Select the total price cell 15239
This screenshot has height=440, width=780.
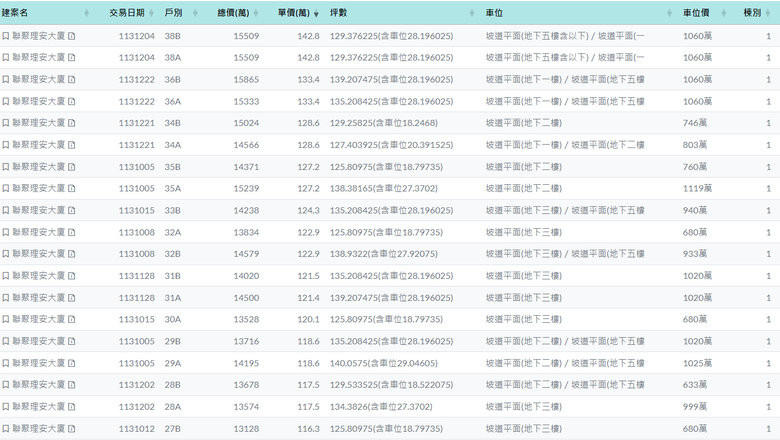[246, 188]
